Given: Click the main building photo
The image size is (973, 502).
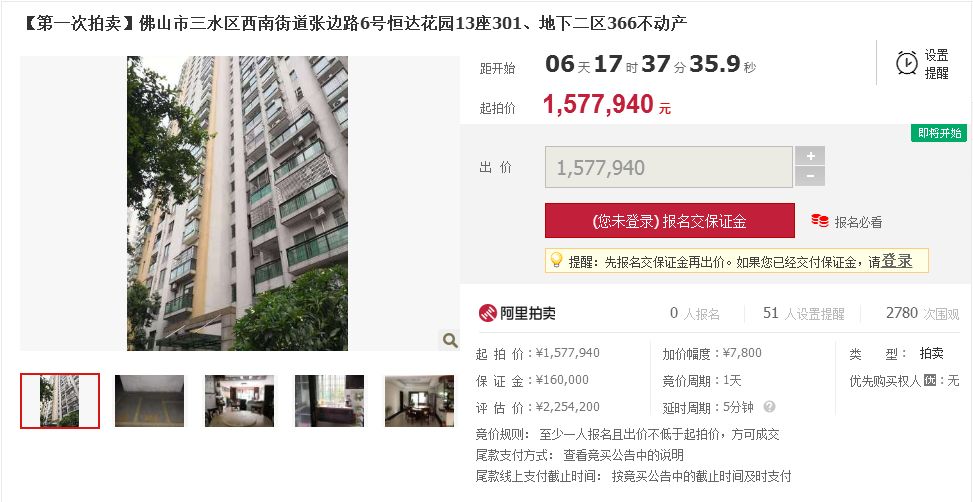Looking at the screenshot, I should (238, 204).
